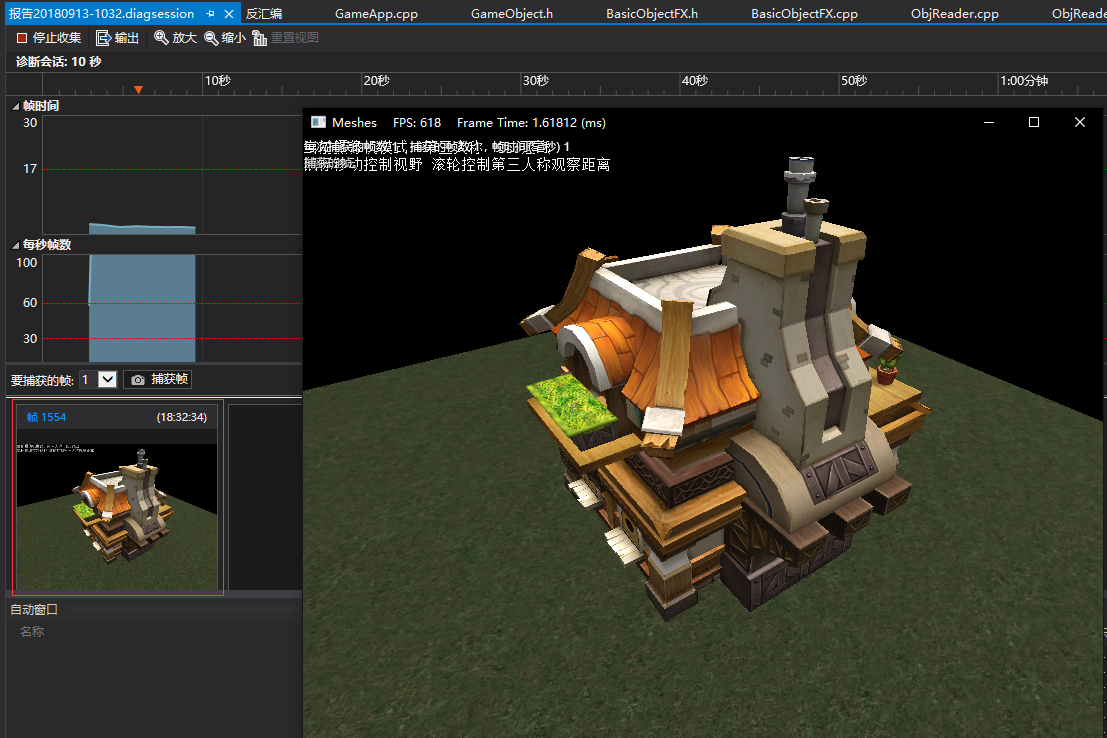Click the 1:00分钟 mark on the timeline
This screenshot has width=1107, height=738.
pos(1024,81)
